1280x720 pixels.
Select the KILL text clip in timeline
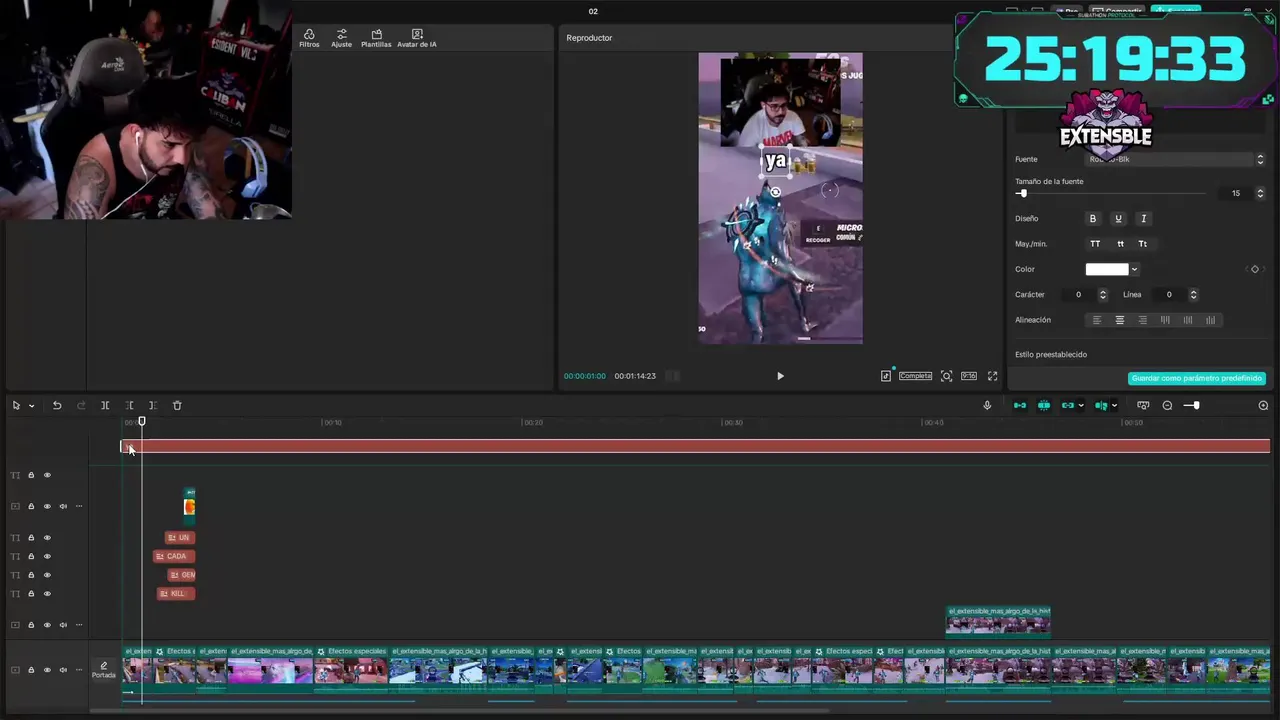click(x=176, y=594)
